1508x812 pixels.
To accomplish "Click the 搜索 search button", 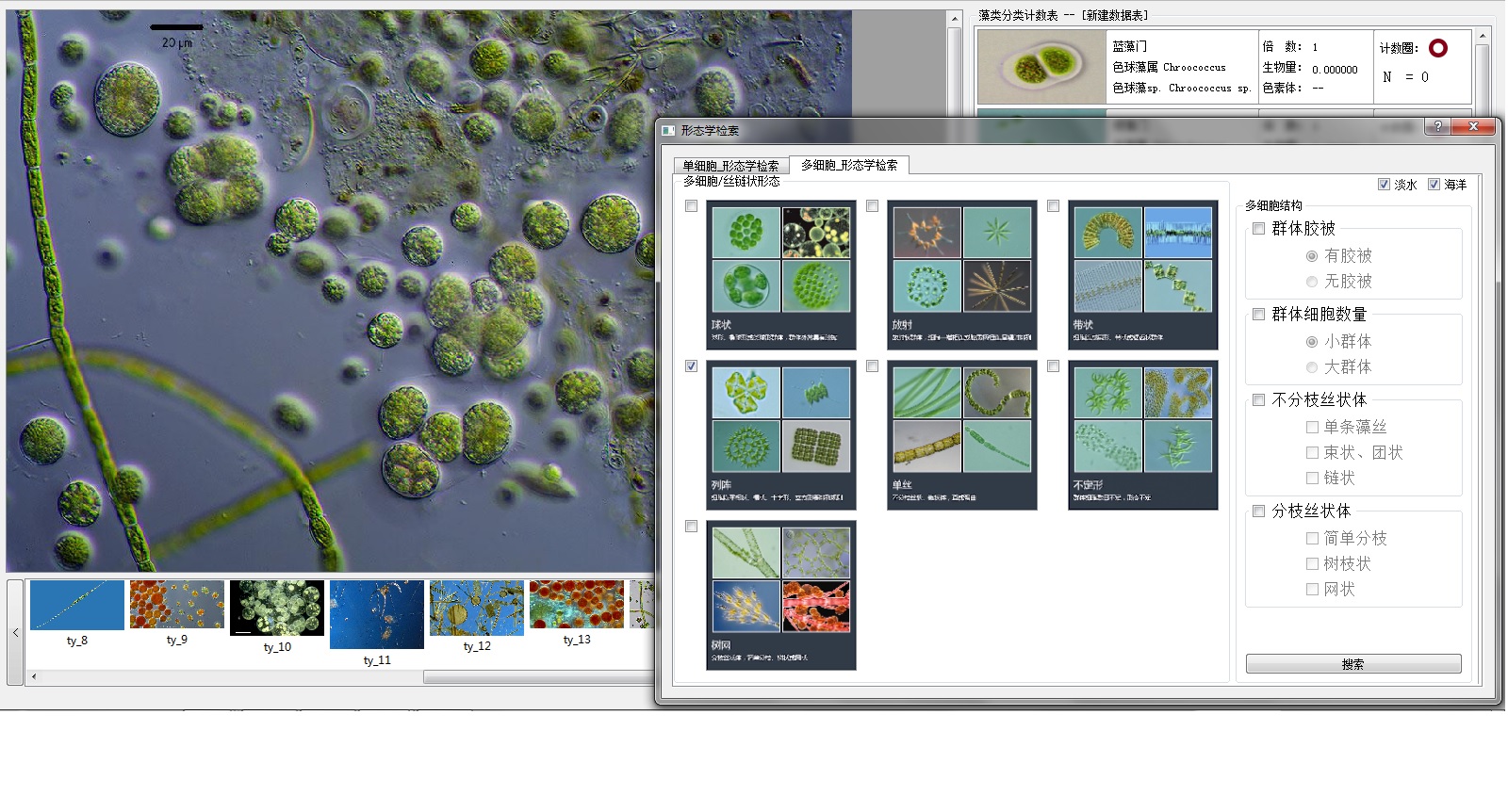I will (x=1353, y=664).
